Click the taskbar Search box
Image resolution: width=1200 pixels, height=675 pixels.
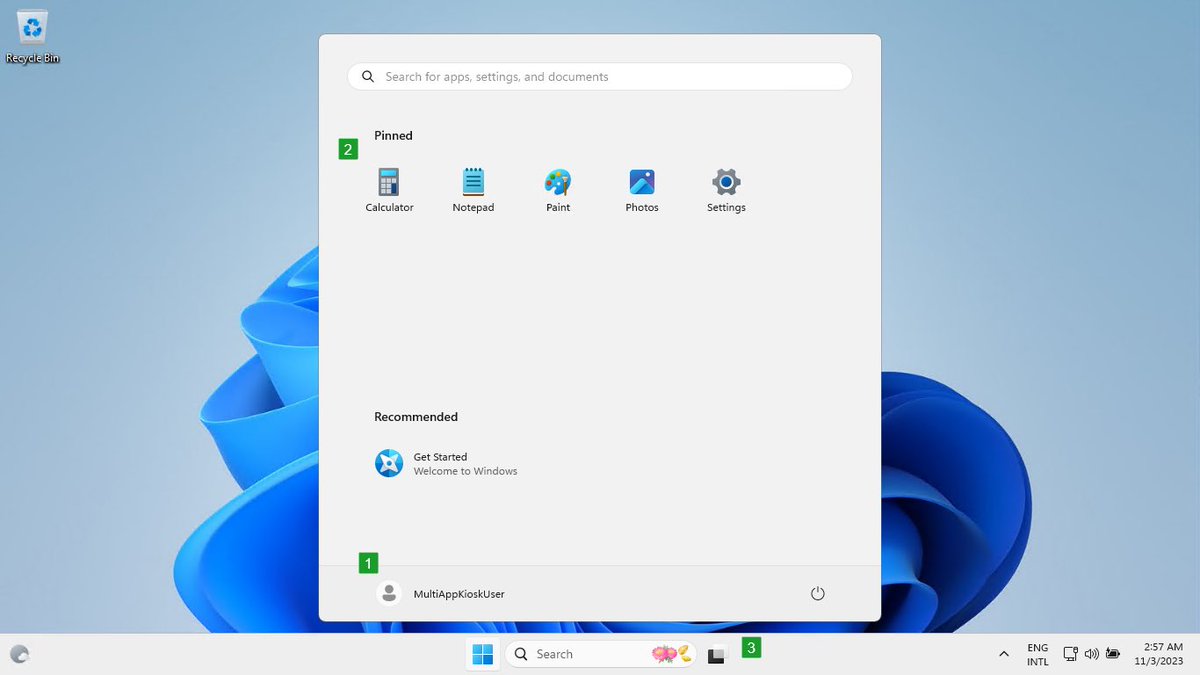[601, 654]
